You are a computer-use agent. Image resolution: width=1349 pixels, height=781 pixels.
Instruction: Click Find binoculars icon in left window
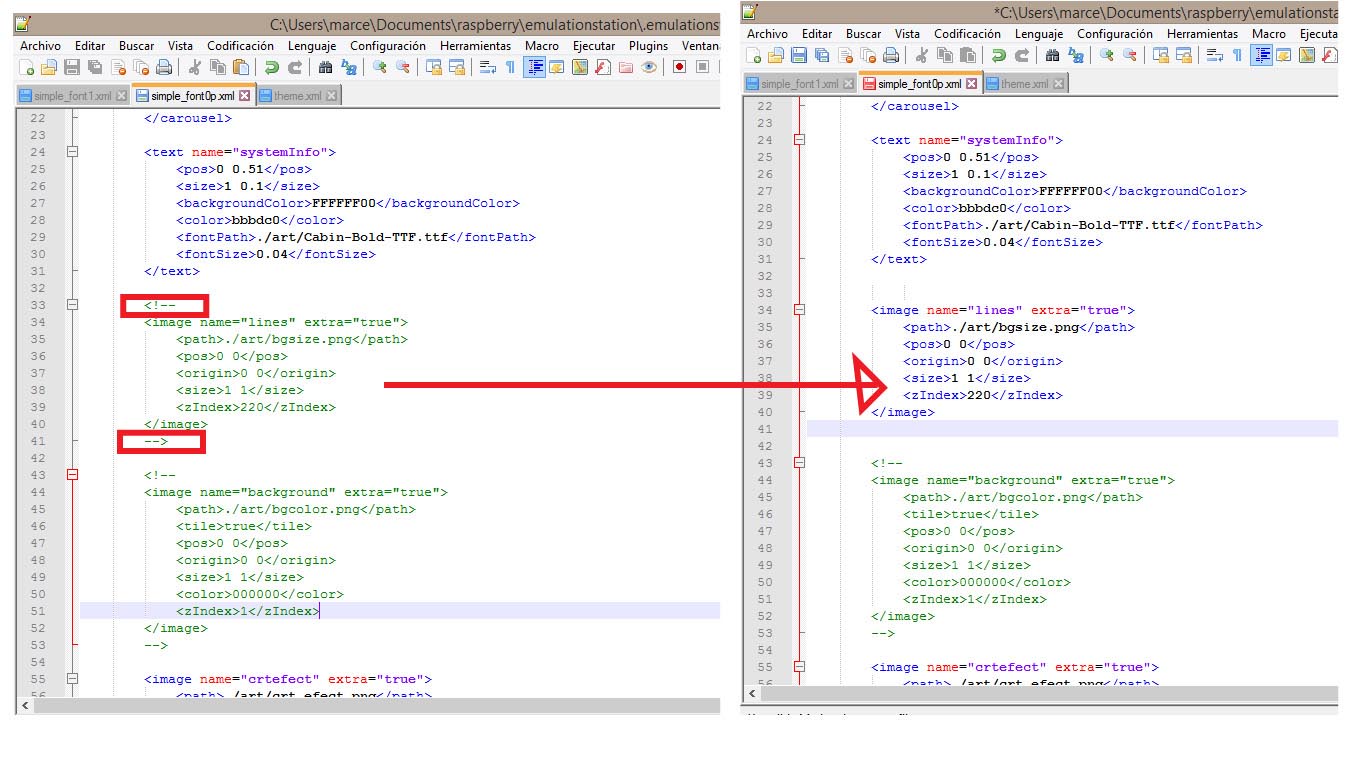325,67
